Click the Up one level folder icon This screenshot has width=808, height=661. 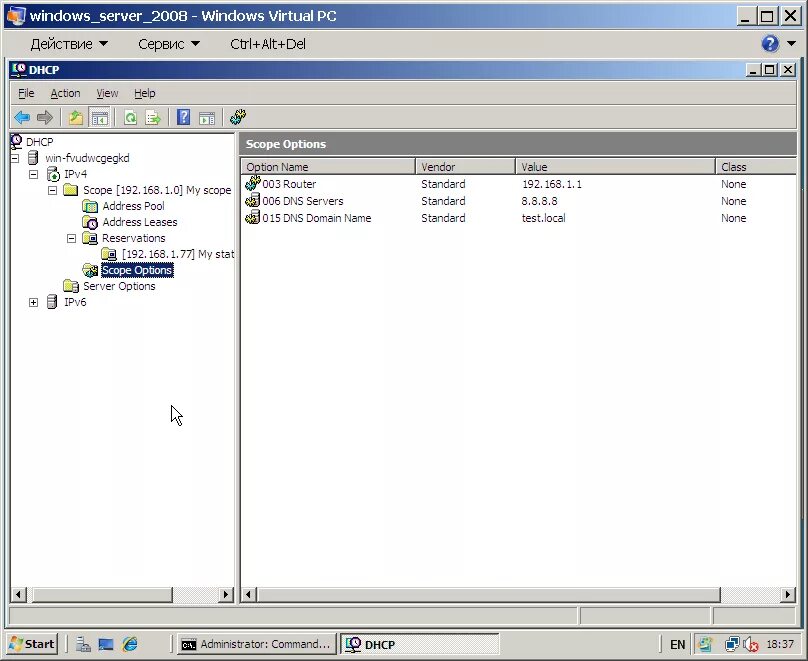coord(76,118)
